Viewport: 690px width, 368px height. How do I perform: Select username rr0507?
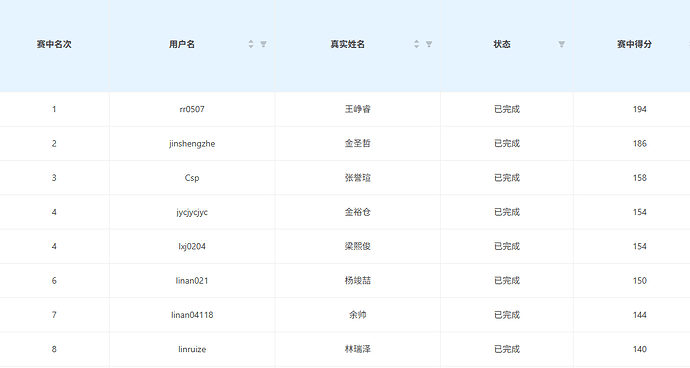(192, 109)
